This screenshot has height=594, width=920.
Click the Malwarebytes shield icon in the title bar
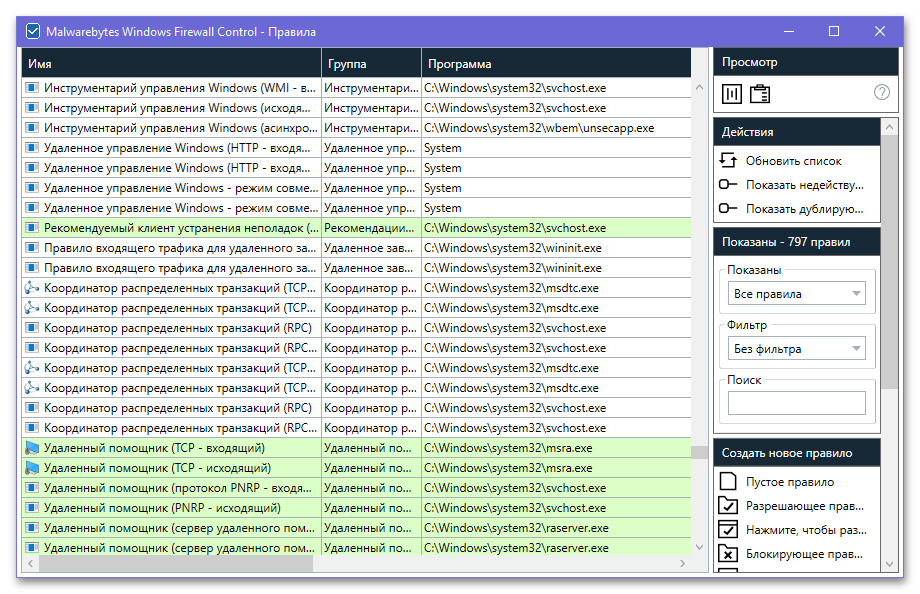pos(33,31)
